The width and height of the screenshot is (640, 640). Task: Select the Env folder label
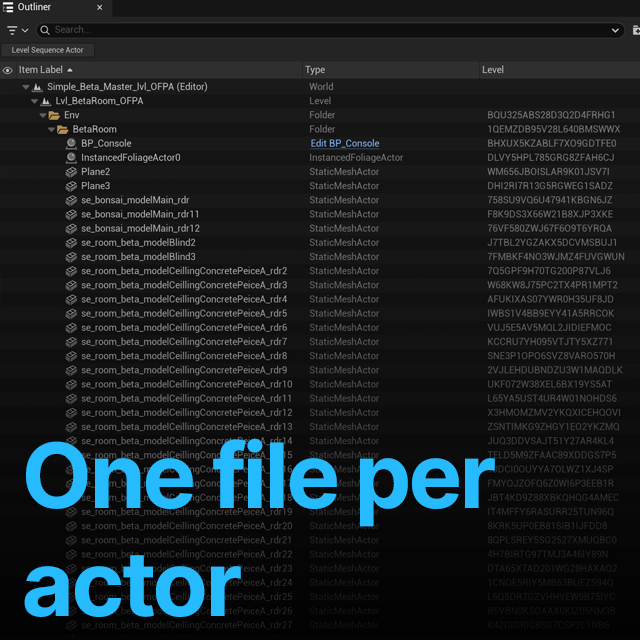[x=71, y=116]
